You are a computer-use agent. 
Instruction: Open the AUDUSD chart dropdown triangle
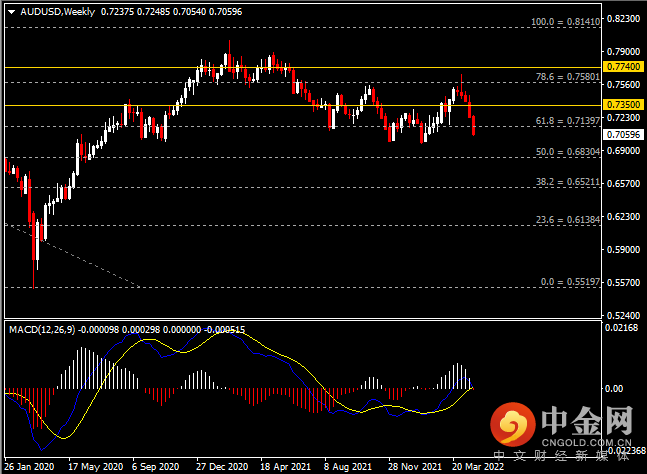point(12,12)
